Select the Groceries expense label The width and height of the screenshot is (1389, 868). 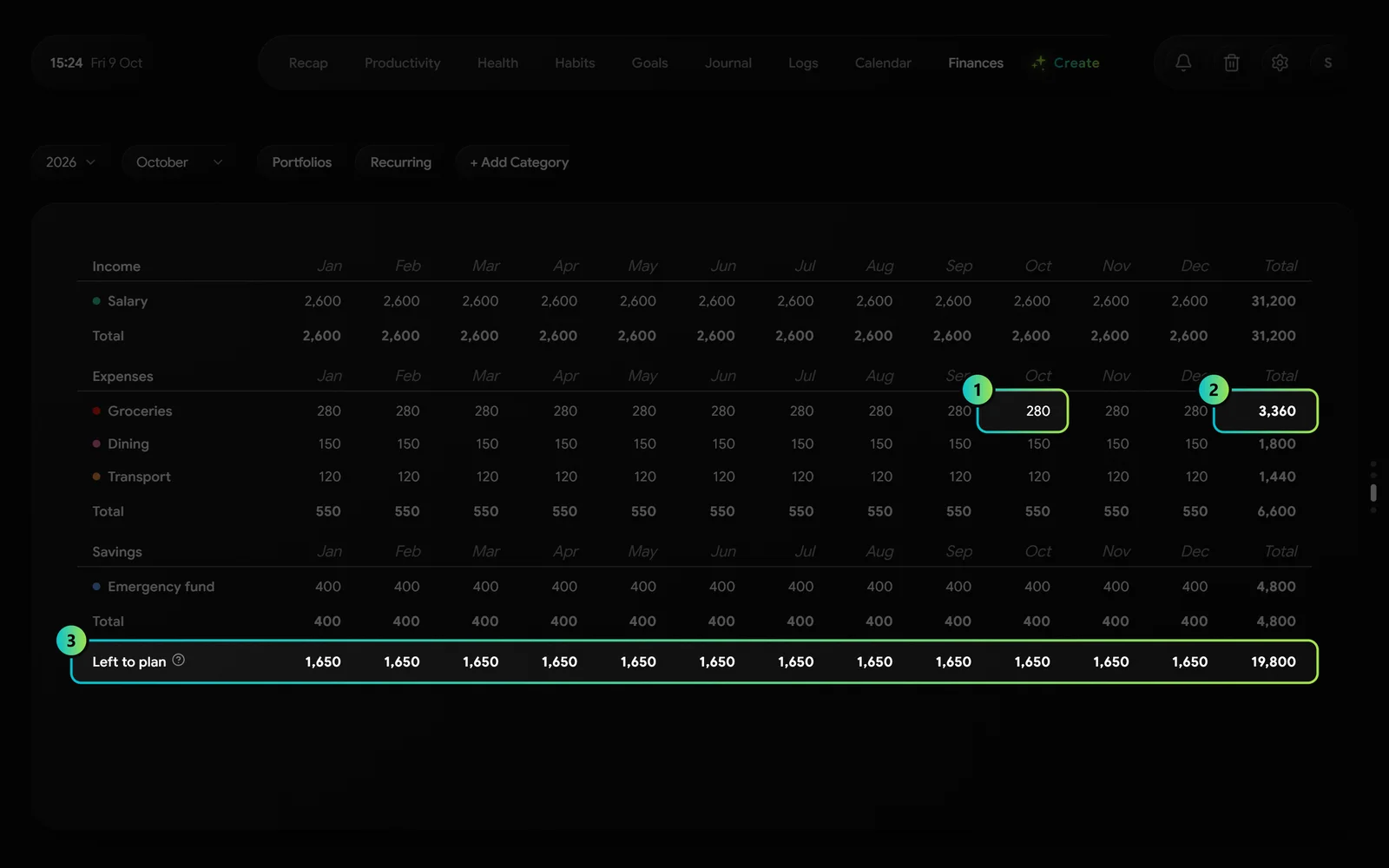[x=140, y=411]
